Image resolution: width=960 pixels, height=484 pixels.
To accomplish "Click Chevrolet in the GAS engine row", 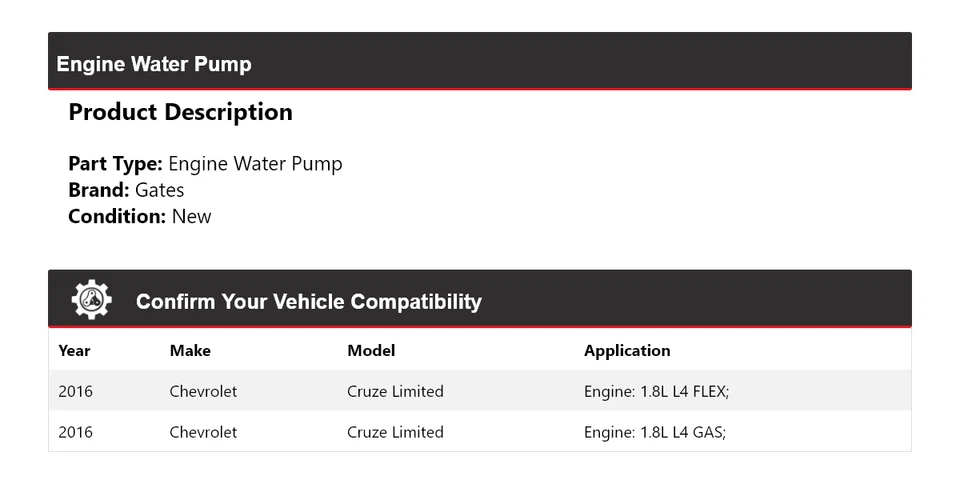I will coord(203,432).
